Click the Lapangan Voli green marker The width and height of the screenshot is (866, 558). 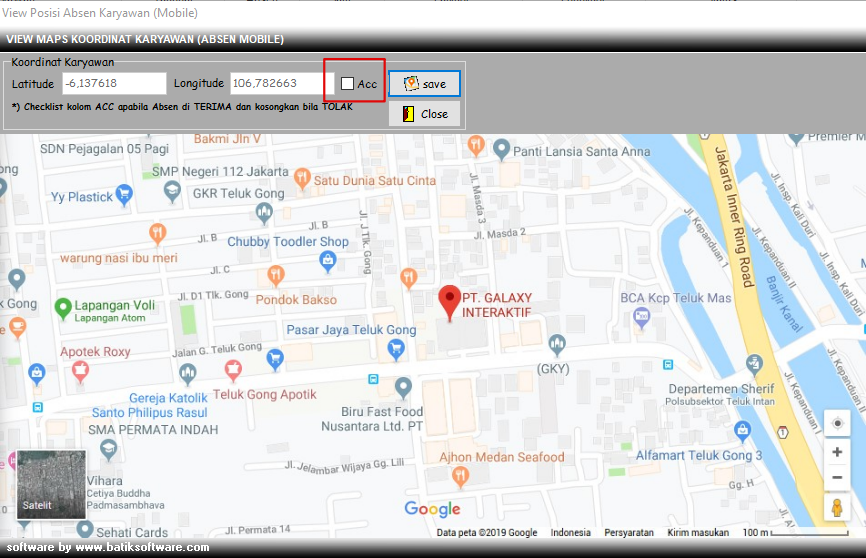63,306
